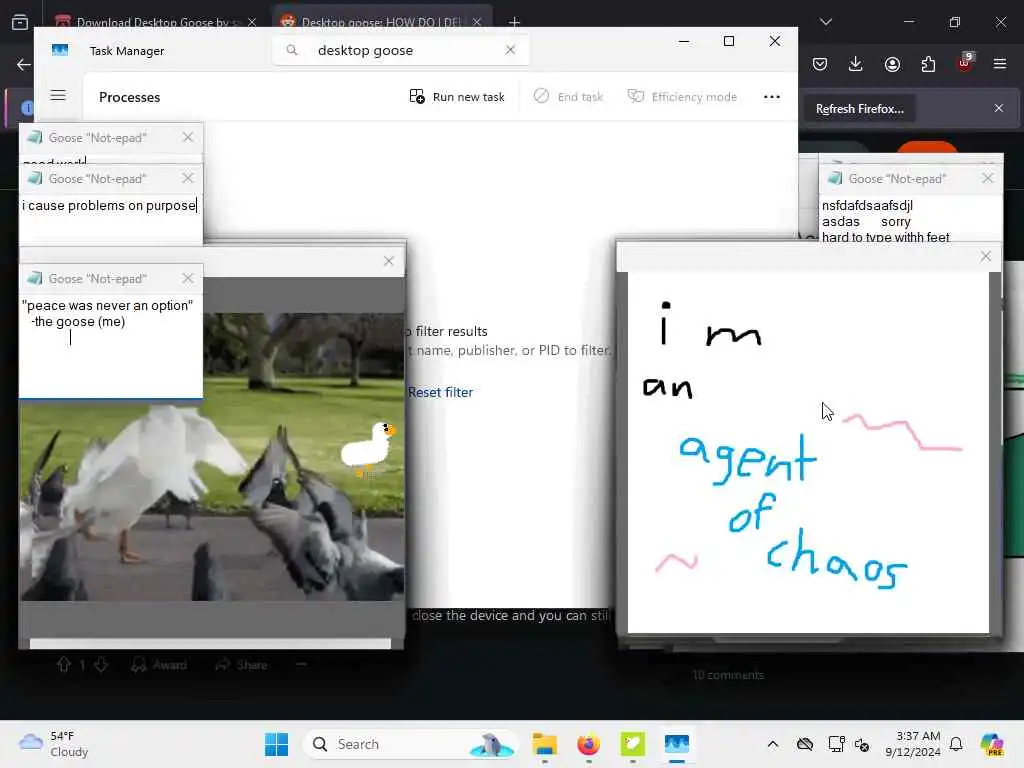Click the white desktop goose
The width and height of the screenshot is (1024, 768).
[x=368, y=447]
